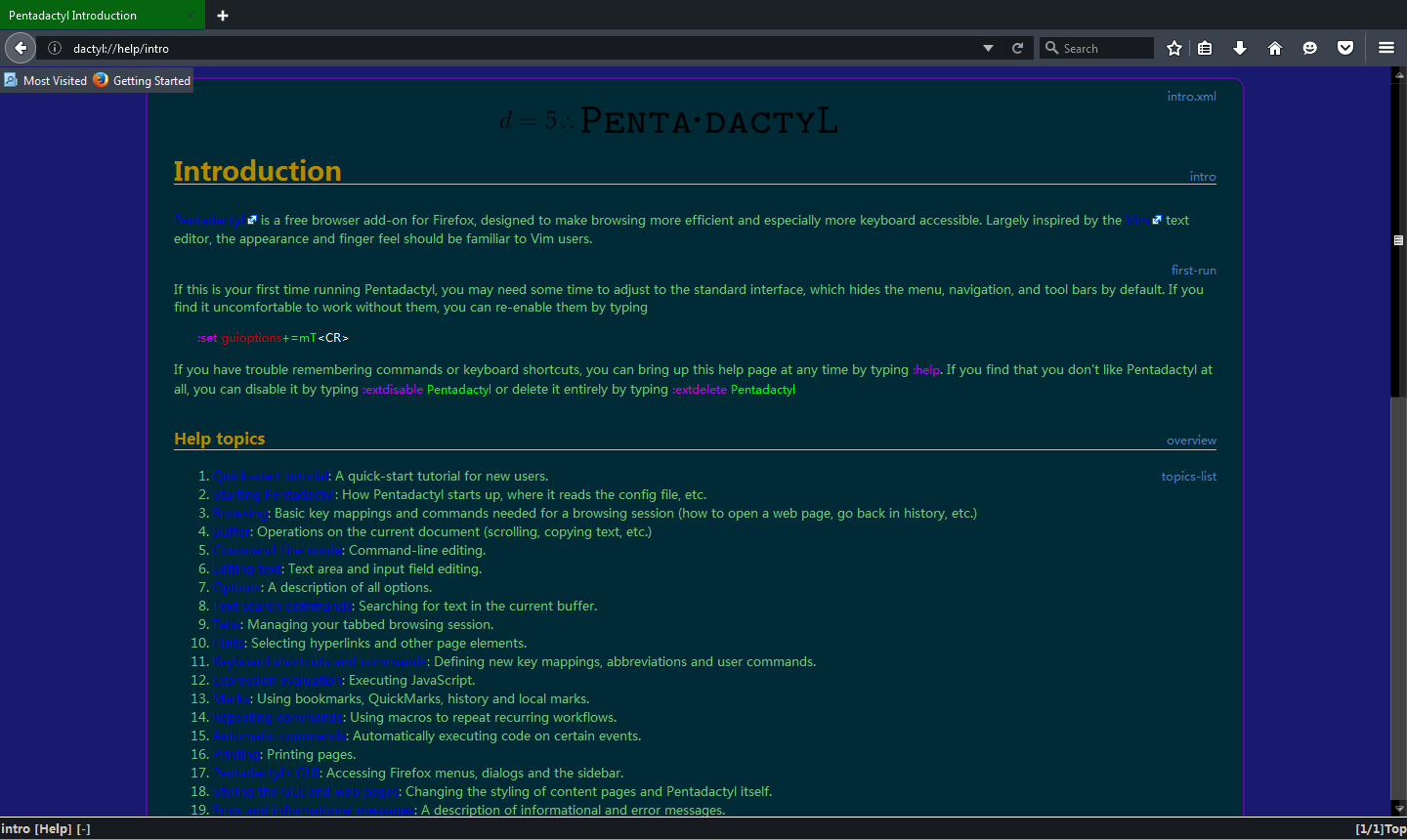Image resolution: width=1407 pixels, height=840 pixels.
Task: Open the Most Visited bookmarks folder
Action: (x=46, y=80)
